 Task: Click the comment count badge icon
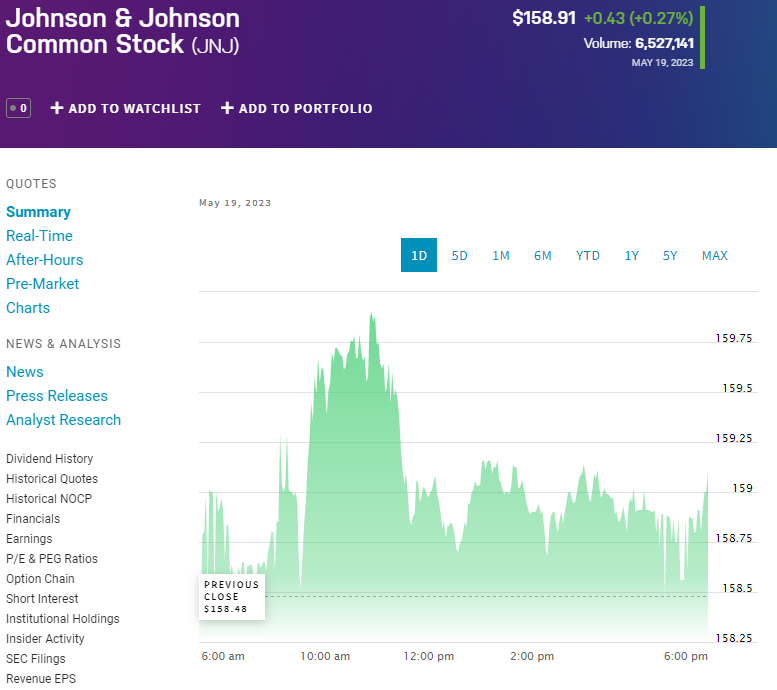18,108
